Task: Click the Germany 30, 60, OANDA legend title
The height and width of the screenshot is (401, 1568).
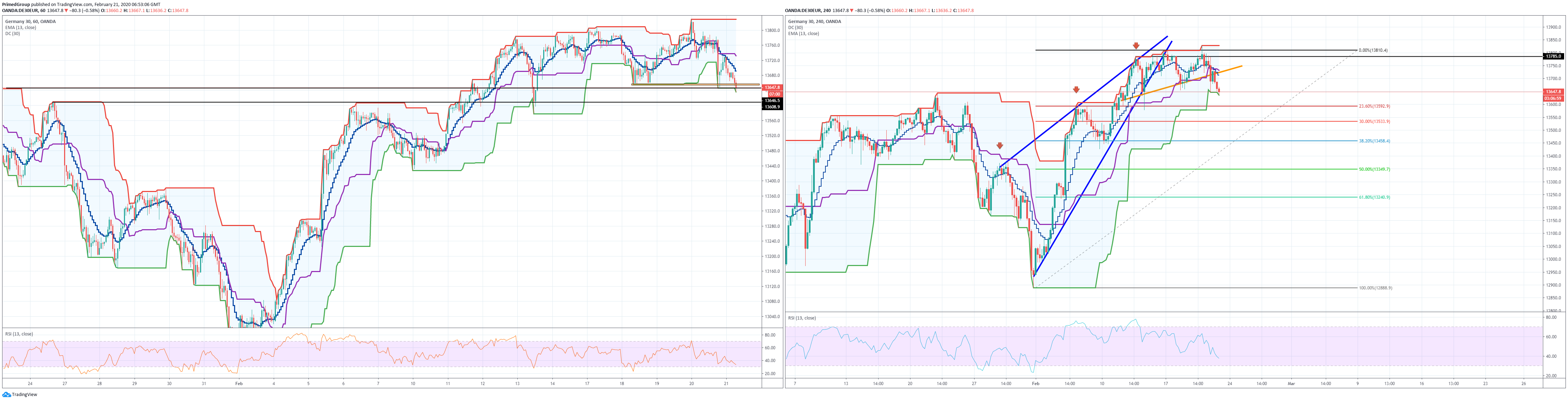Action: tap(30, 21)
